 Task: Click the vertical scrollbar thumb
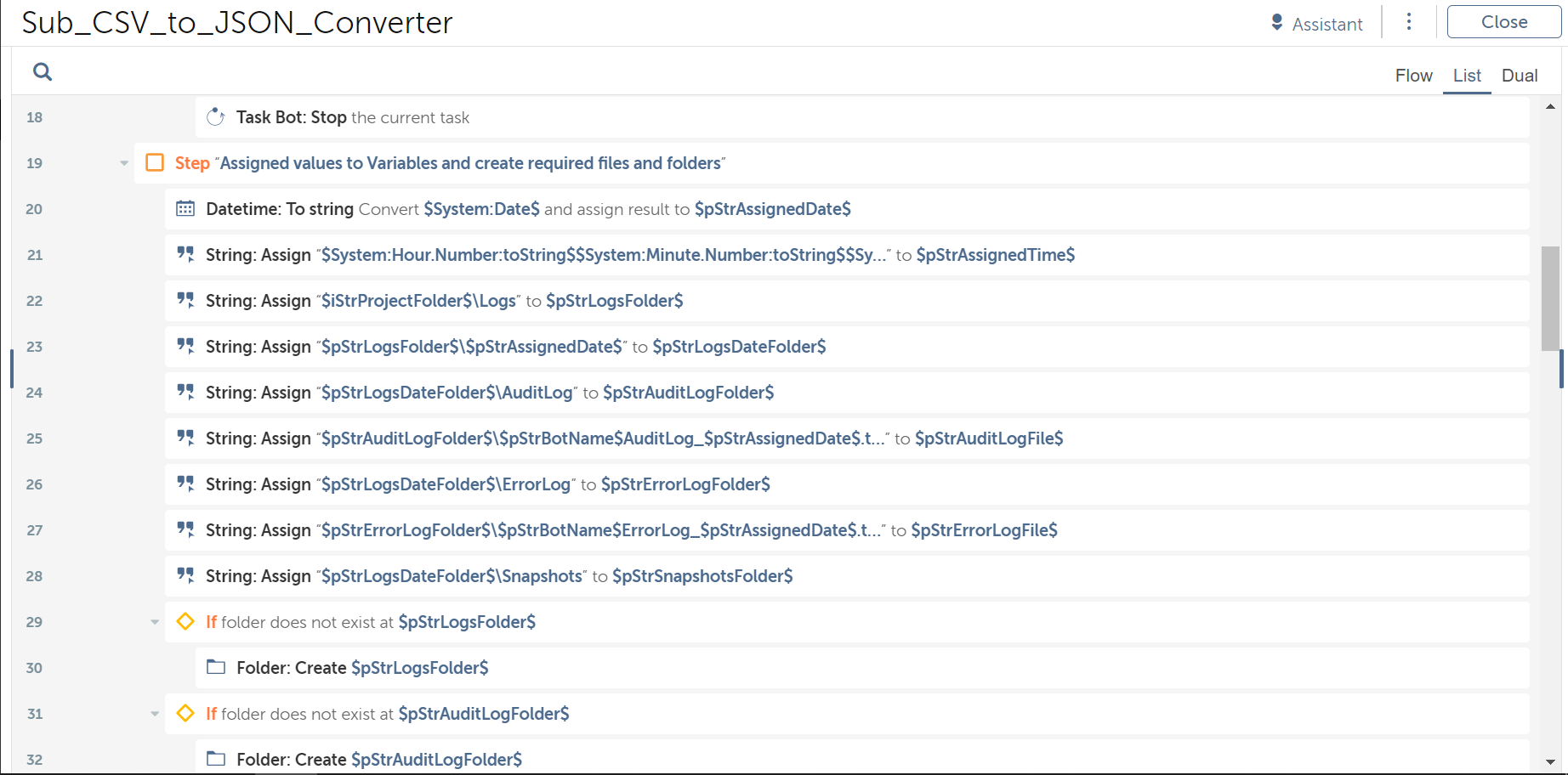(x=1550, y=297)
